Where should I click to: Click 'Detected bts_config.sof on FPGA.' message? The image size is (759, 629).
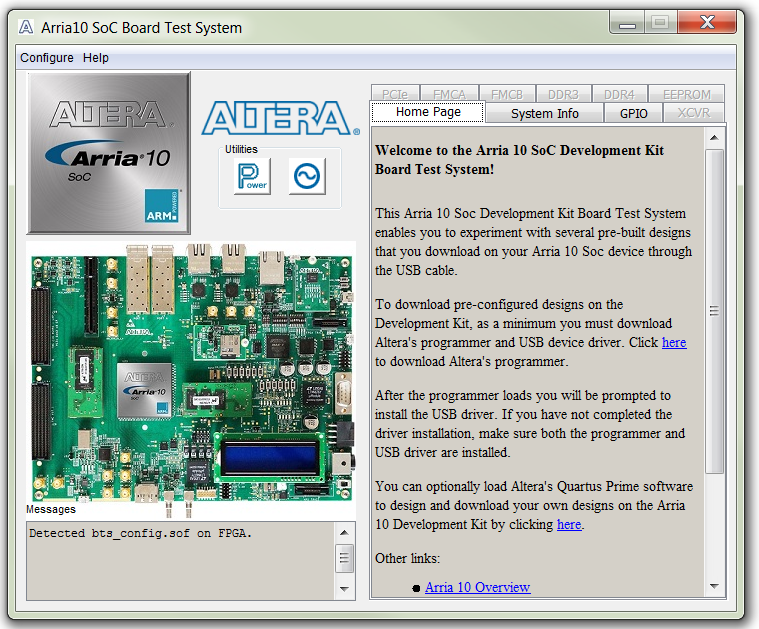point(140,534)
